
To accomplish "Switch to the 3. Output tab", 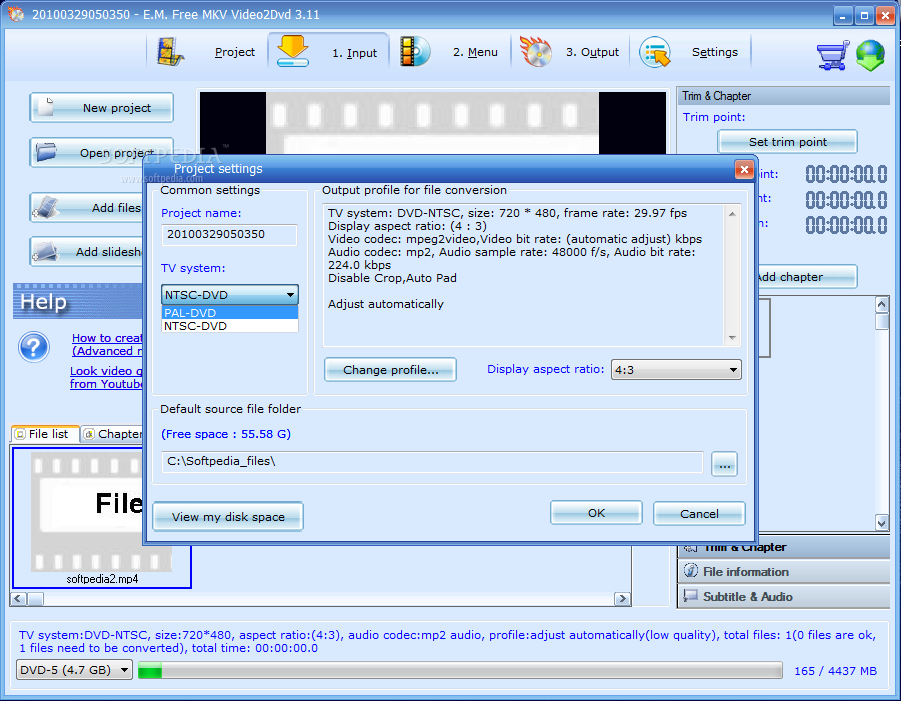I will tap(592, 52).
